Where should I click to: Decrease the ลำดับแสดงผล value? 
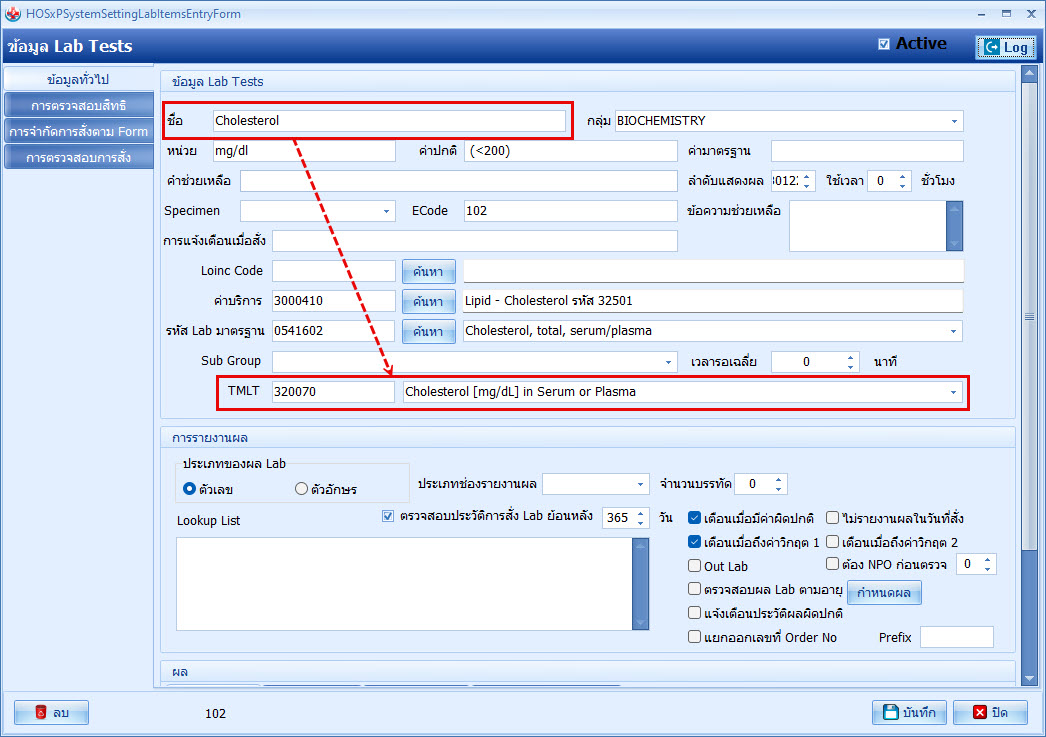pyautogui.click(x=807, y=185)
